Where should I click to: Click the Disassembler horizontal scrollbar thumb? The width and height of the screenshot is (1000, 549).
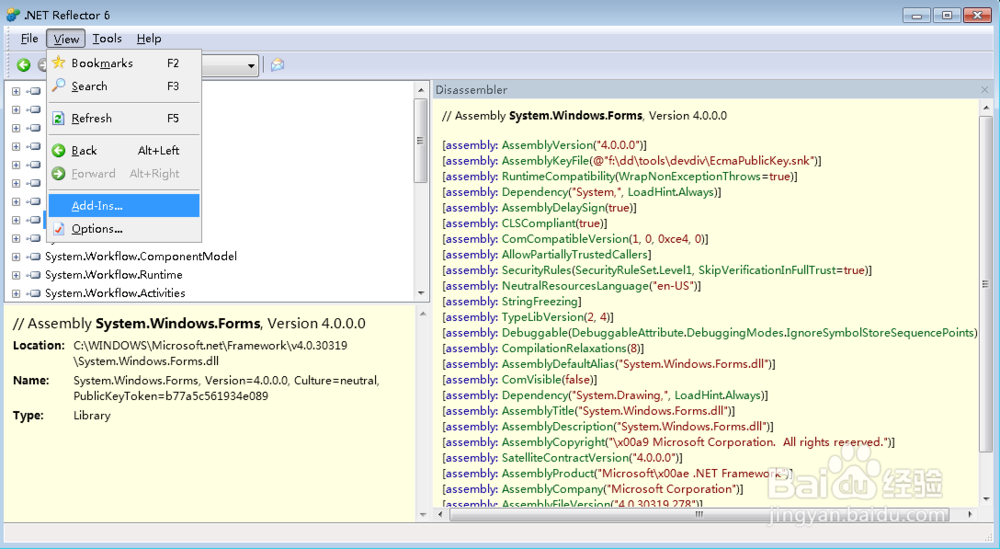[x=699, y=514]
